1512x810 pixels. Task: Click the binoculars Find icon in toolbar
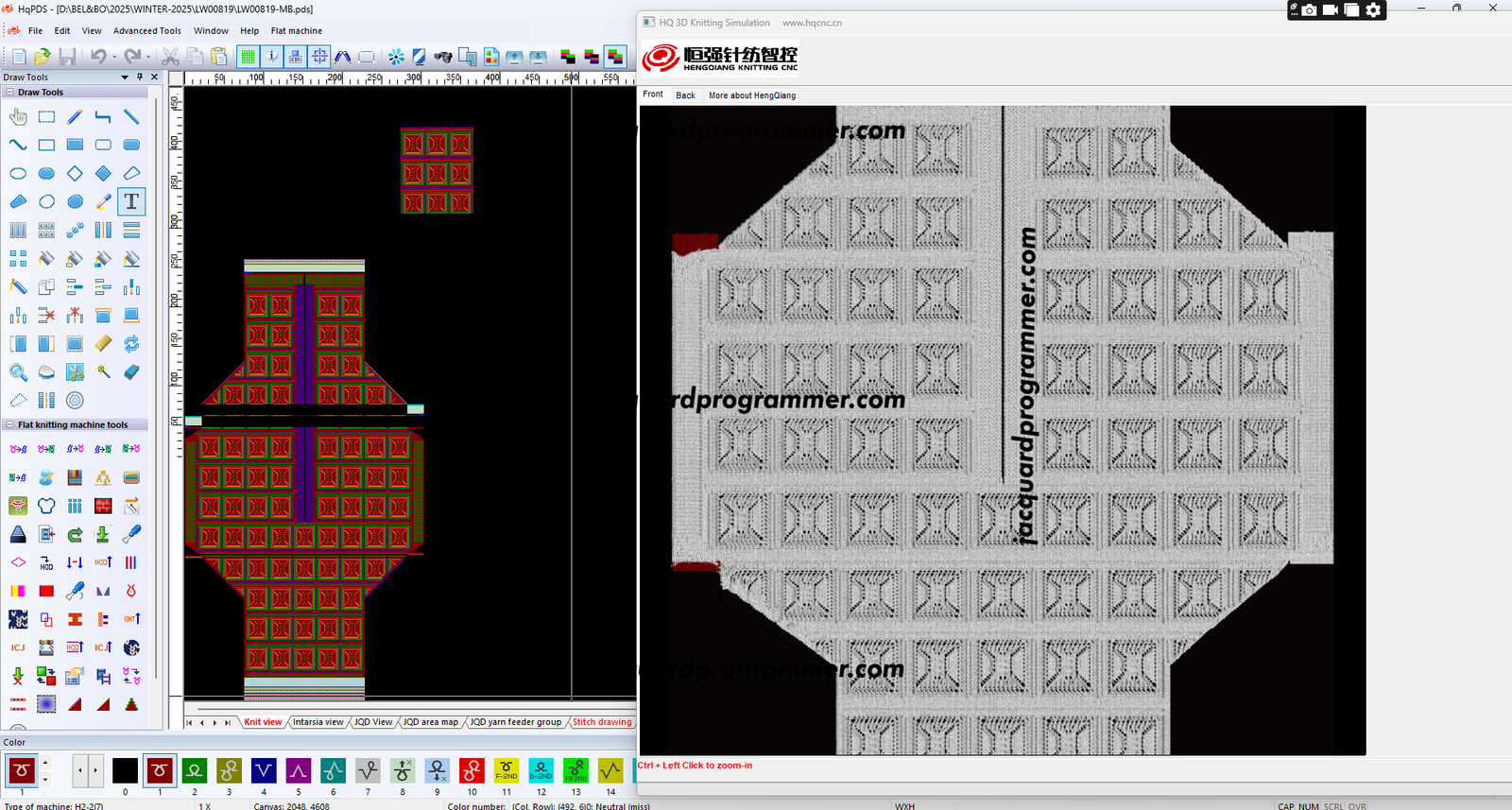[442, 58]
